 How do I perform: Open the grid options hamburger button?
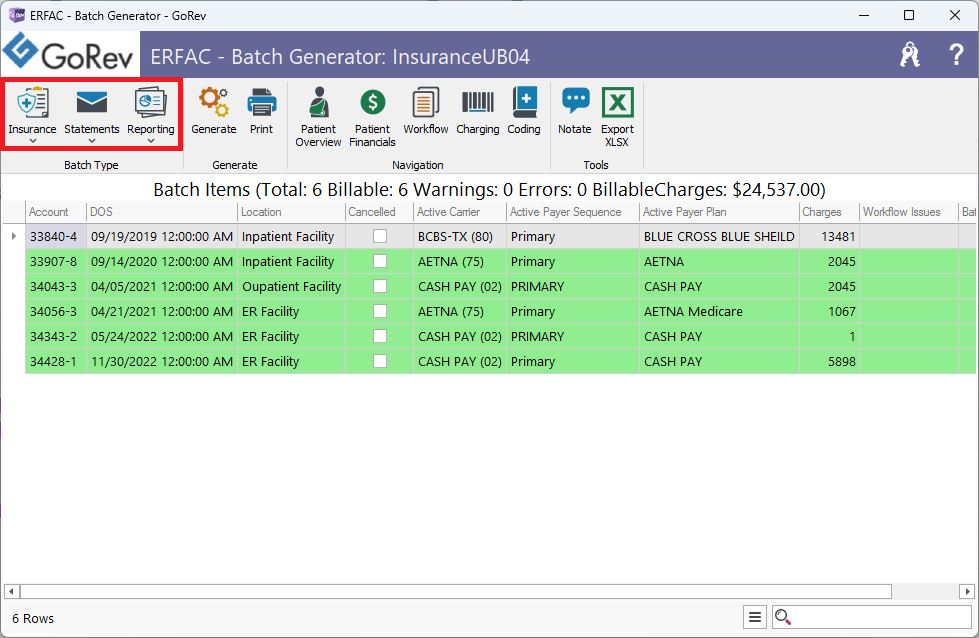click(755, 617)
